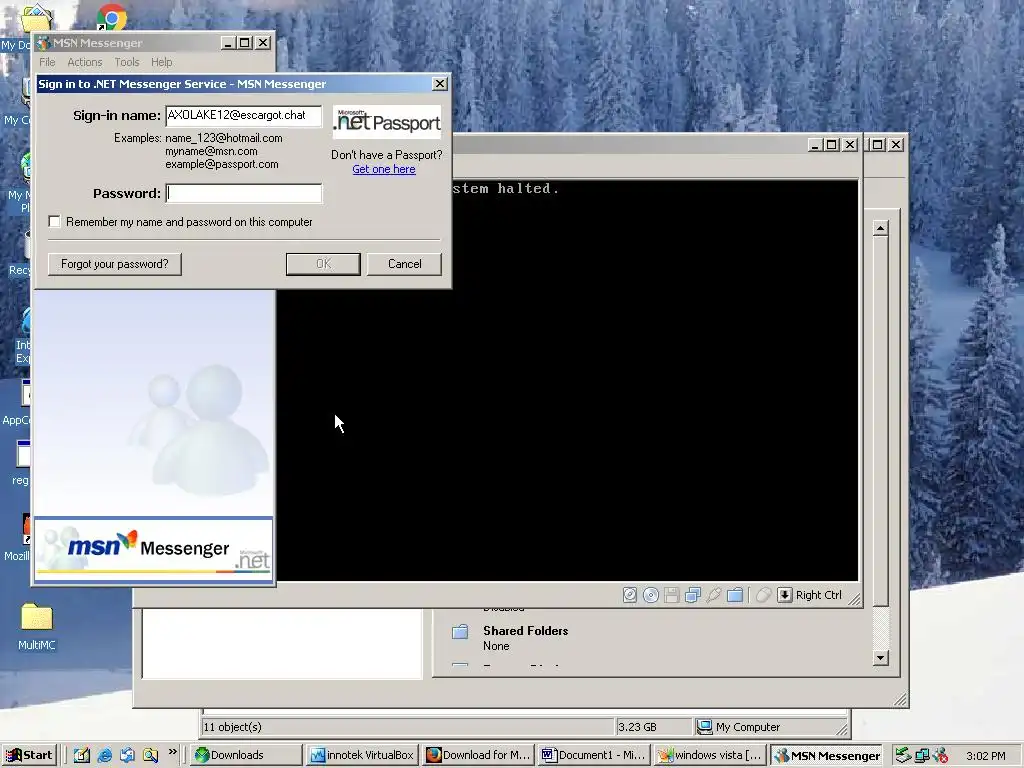Cancel the sign-in dialog
Image resolution: width=1024 pixels, height=768 pixels.
point(404,264)
